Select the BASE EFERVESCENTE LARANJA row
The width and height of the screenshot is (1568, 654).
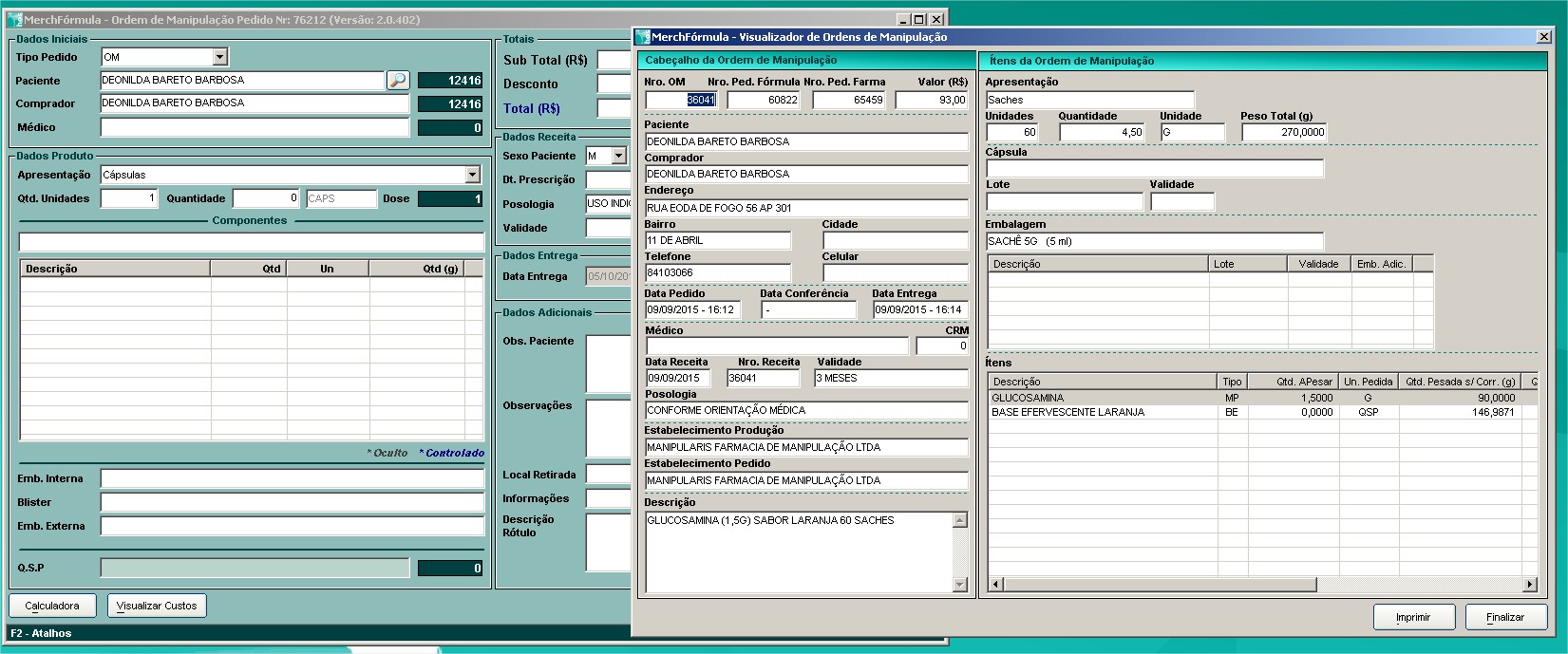point(1102,412)
